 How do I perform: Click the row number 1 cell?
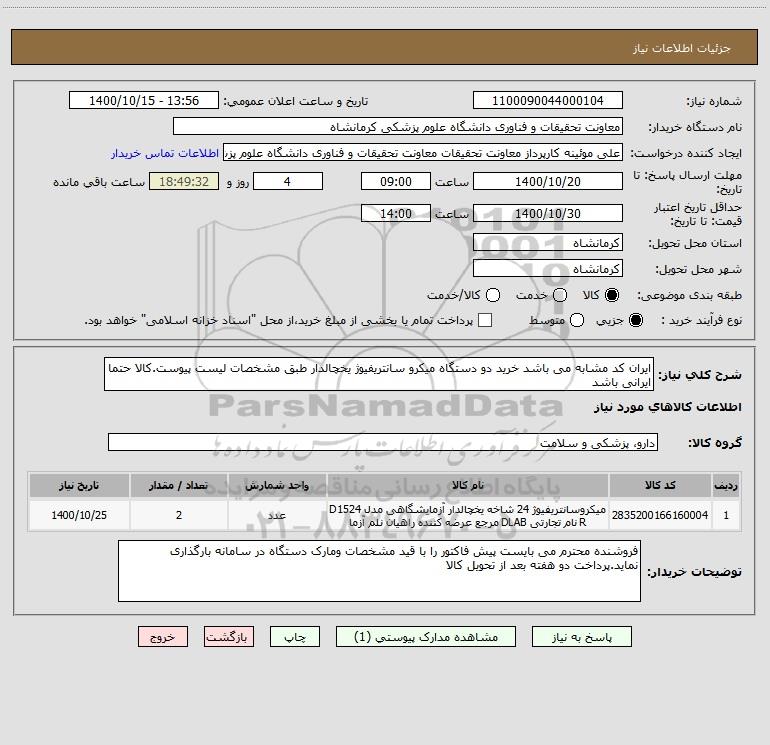[x=726, y=515]
